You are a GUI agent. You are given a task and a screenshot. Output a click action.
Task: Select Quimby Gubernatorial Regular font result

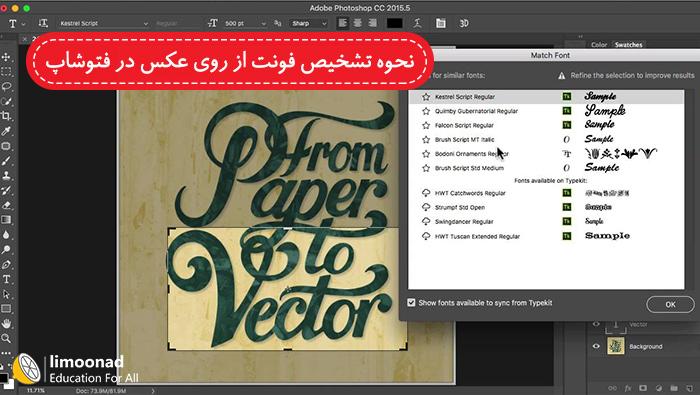(547, 111)
